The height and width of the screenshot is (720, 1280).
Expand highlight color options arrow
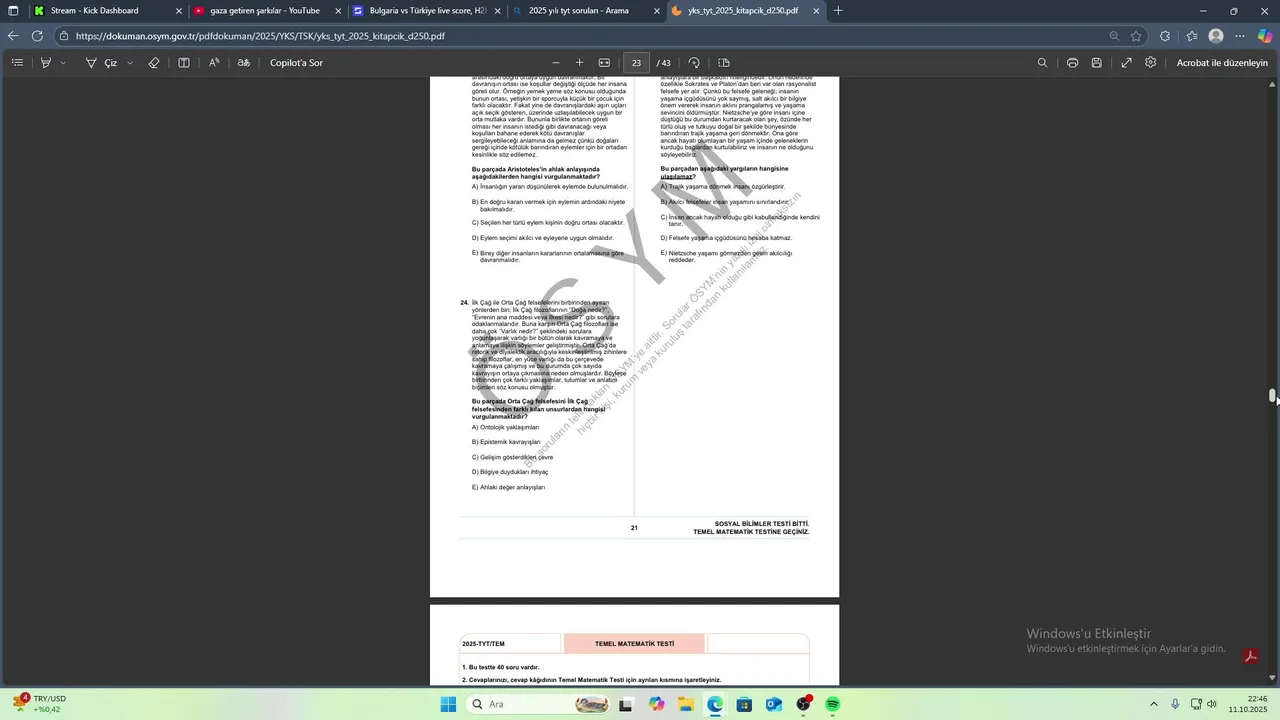[63, 63]
